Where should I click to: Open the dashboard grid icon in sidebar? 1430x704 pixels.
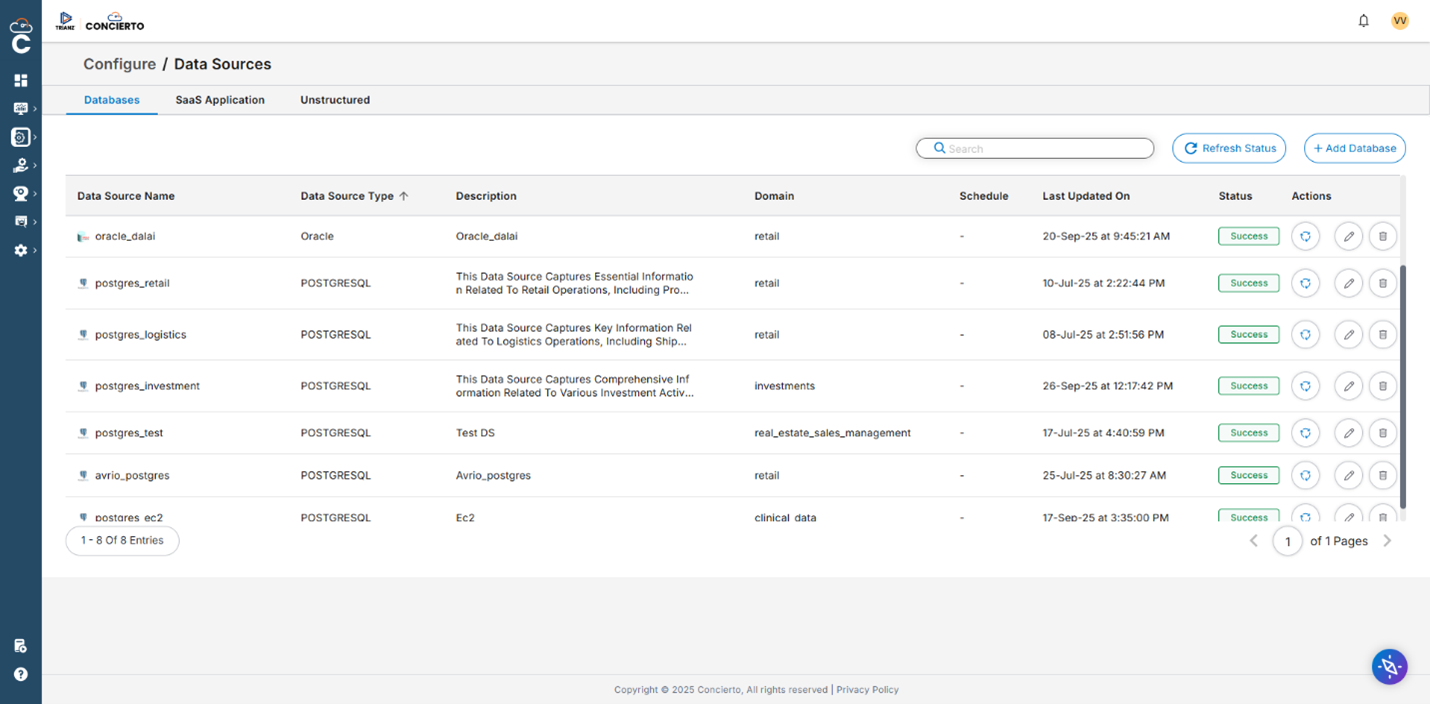(x=21, y=80)
